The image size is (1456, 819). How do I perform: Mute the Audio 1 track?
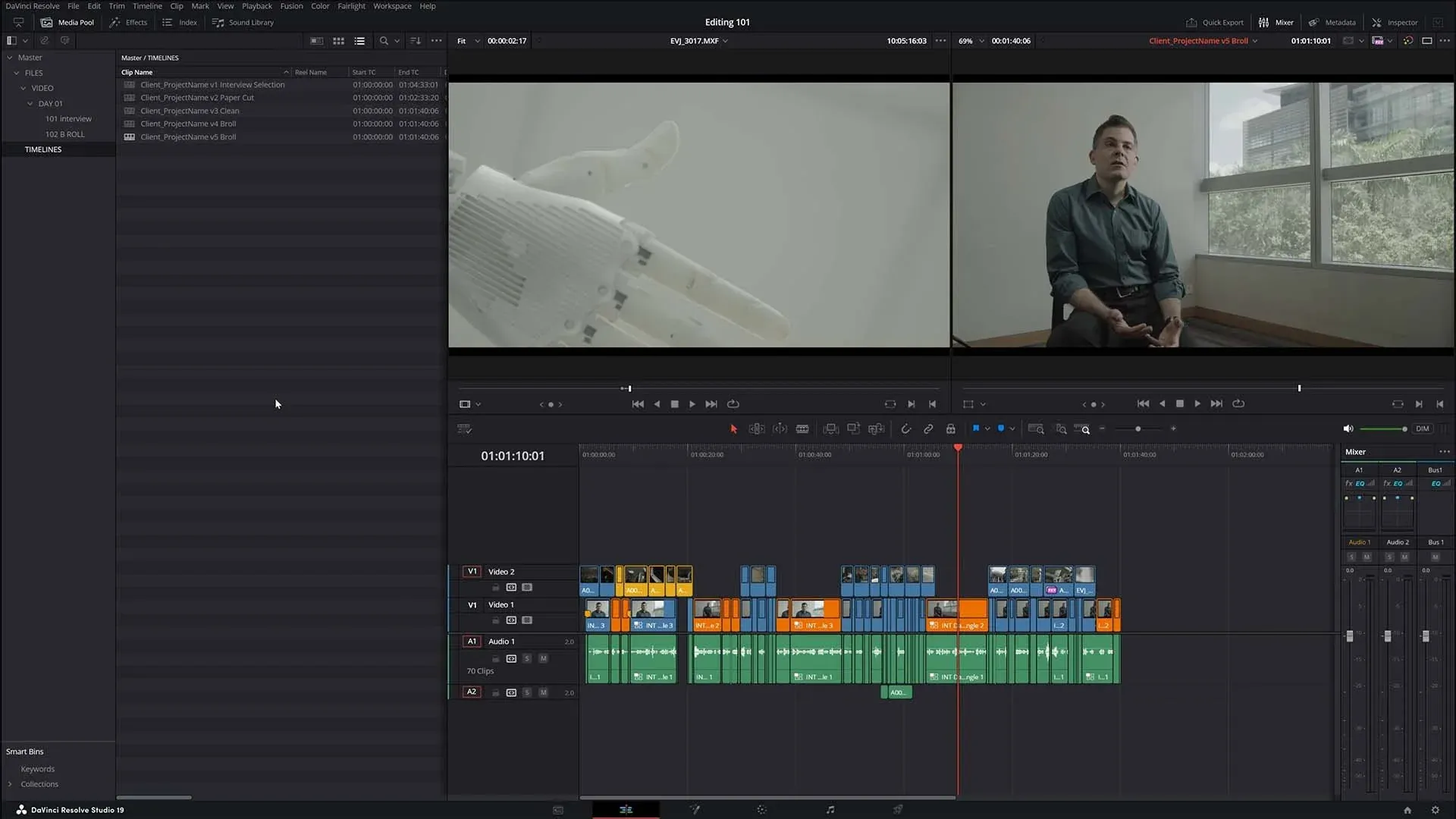click(x=543, y=659)
